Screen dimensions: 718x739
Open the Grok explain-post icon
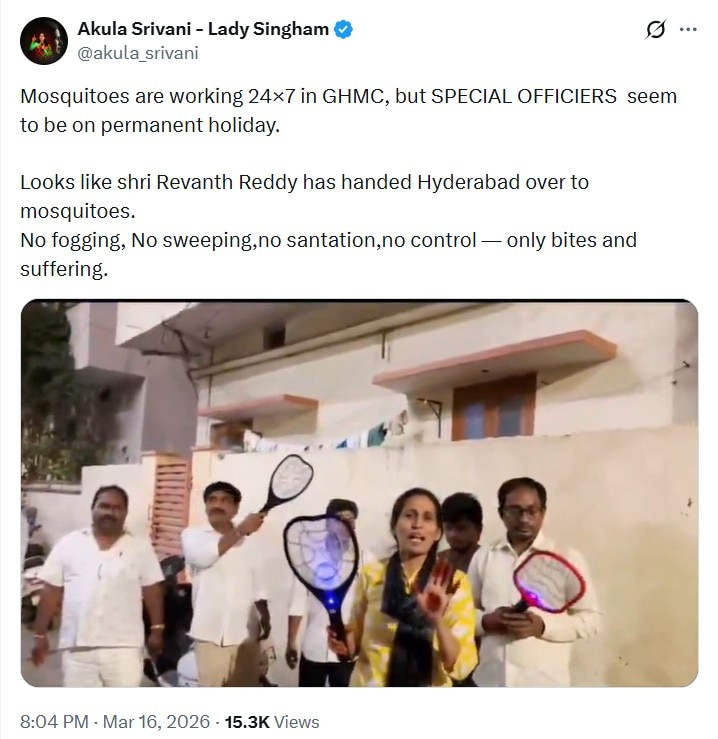656,30
